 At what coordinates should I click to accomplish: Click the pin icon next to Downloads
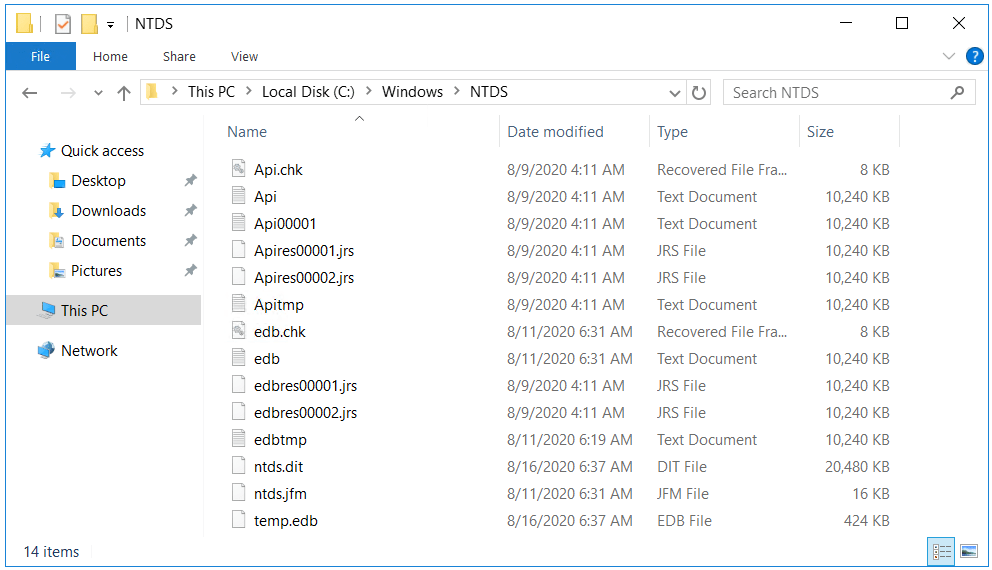190,211
